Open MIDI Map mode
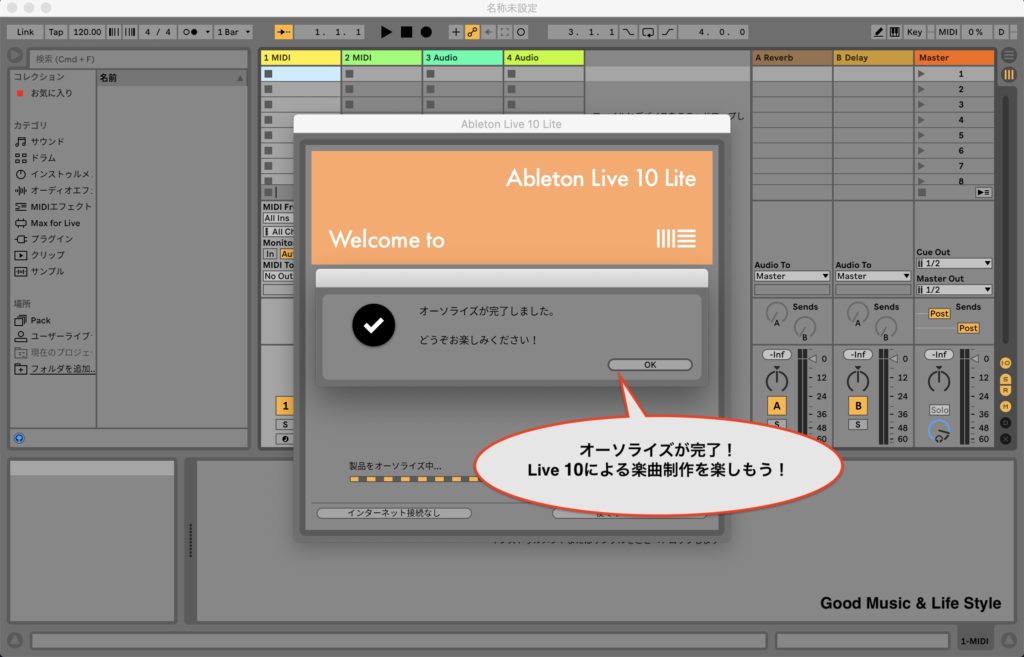Image resolution: width=1024 pixels, height=657 pixels. point(948,31)
